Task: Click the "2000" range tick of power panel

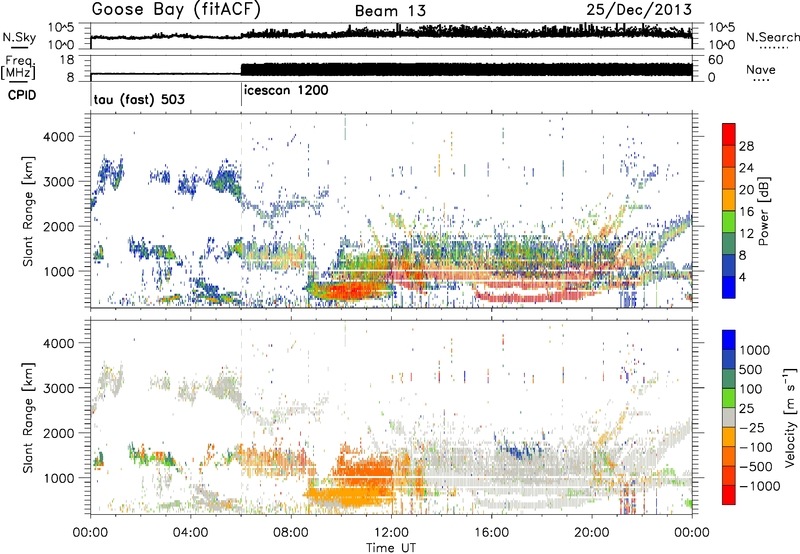Action: tap(58, 226)
